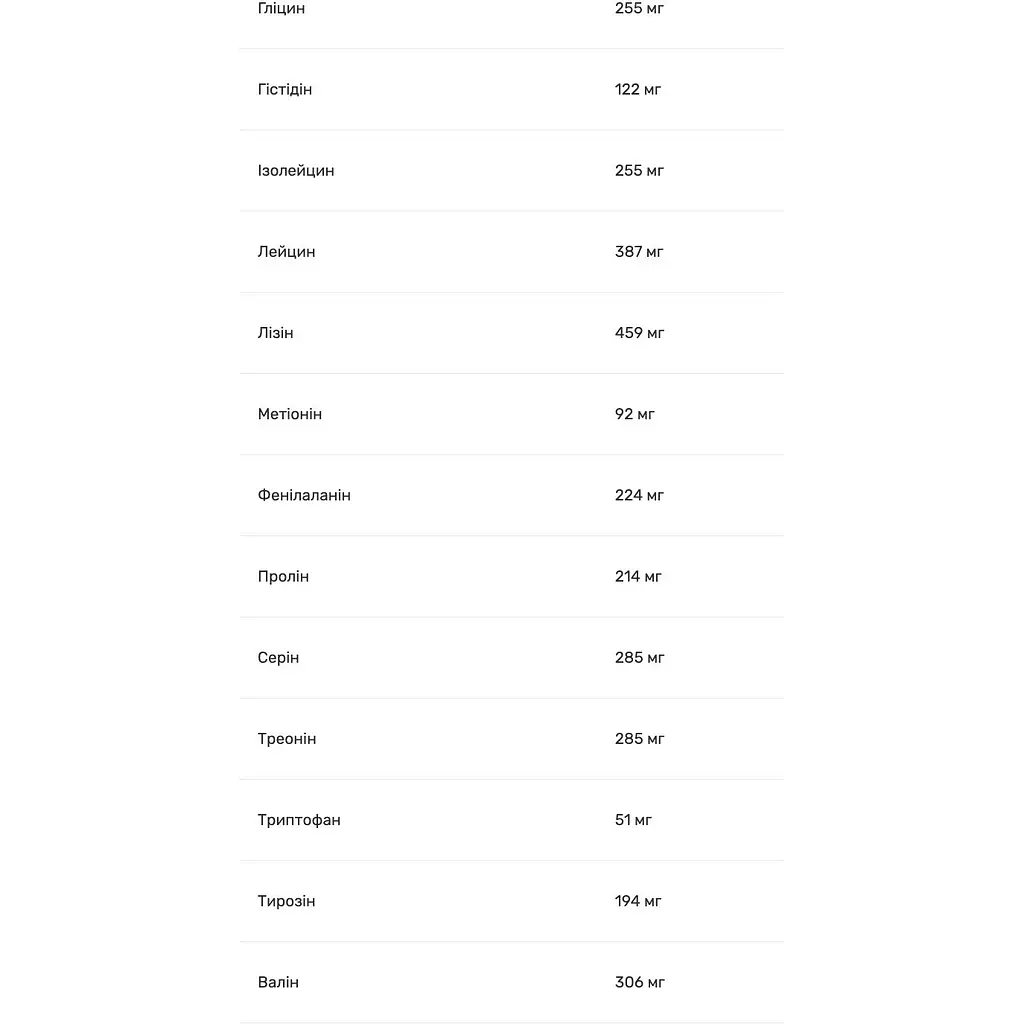Click the 387 мг value
1024x1024 pixels.
pos(639,252)
